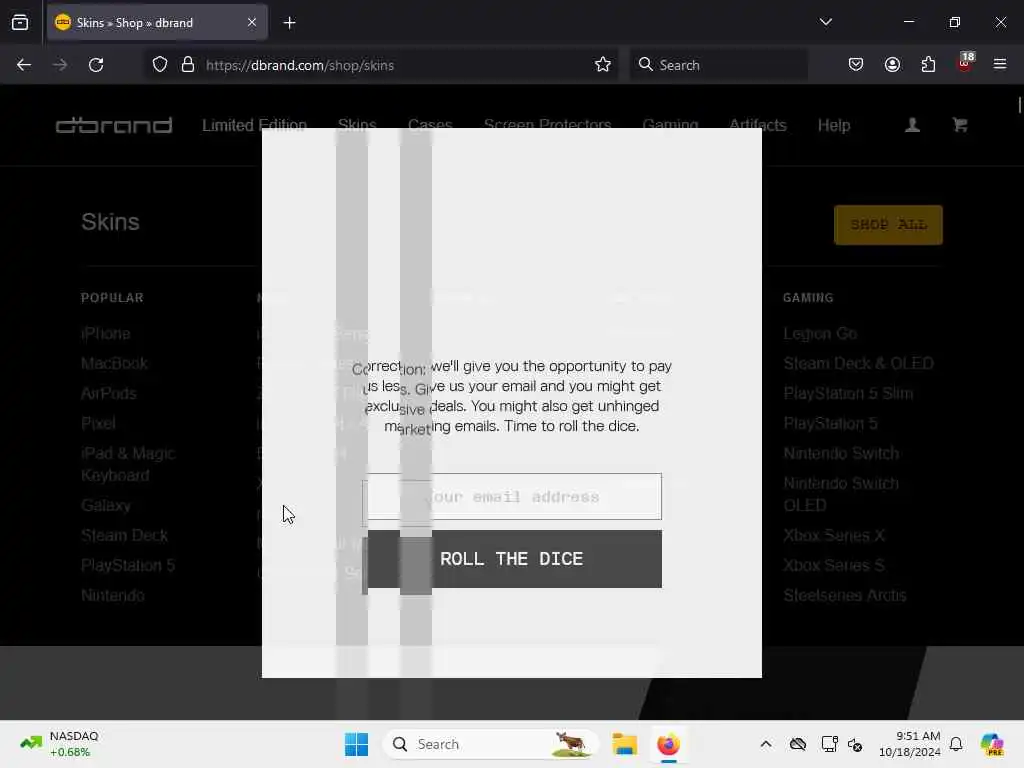Open muted volume tray icon
This screenshot has width=1024, height=768.
tap(855, 744)
